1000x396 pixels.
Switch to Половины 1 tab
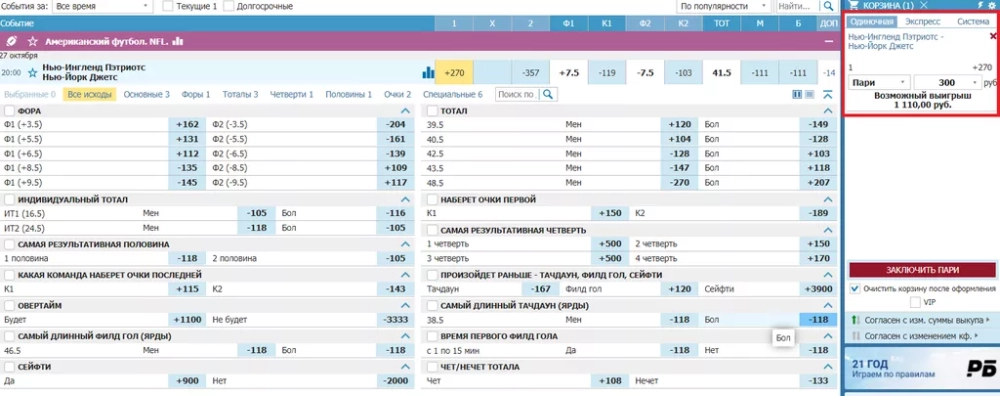[348, 94]
